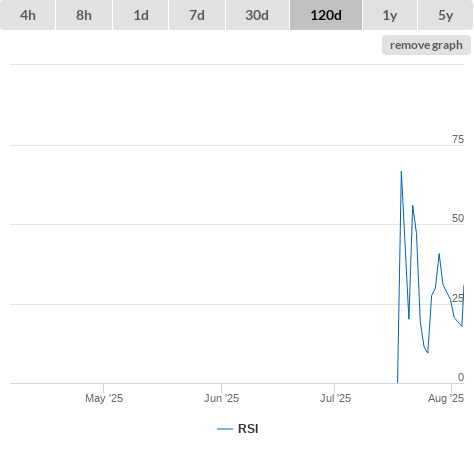474x455 pixels.
Task: Click the highest RSI peak on chart
Action: click(x=401, y=172)
